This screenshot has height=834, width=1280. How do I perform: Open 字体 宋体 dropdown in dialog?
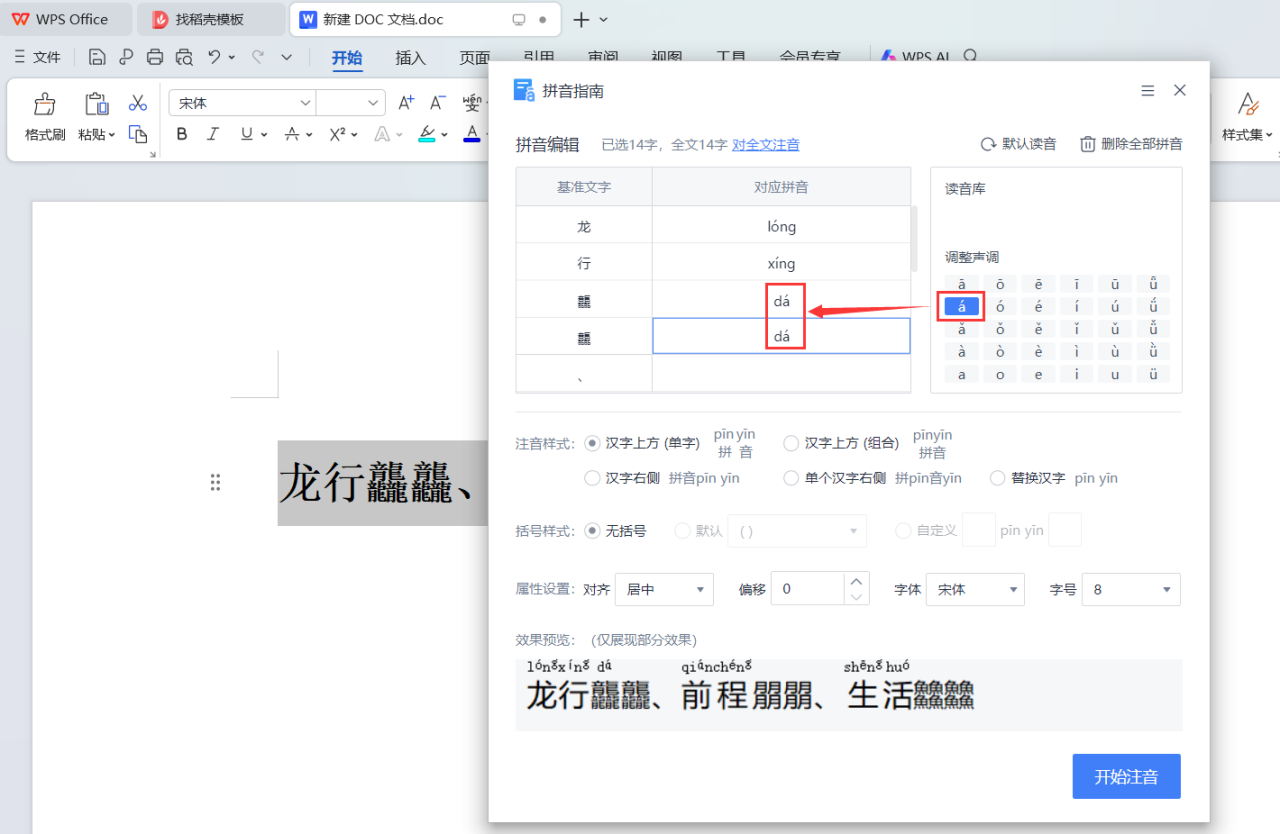click(x=975, y=589)
